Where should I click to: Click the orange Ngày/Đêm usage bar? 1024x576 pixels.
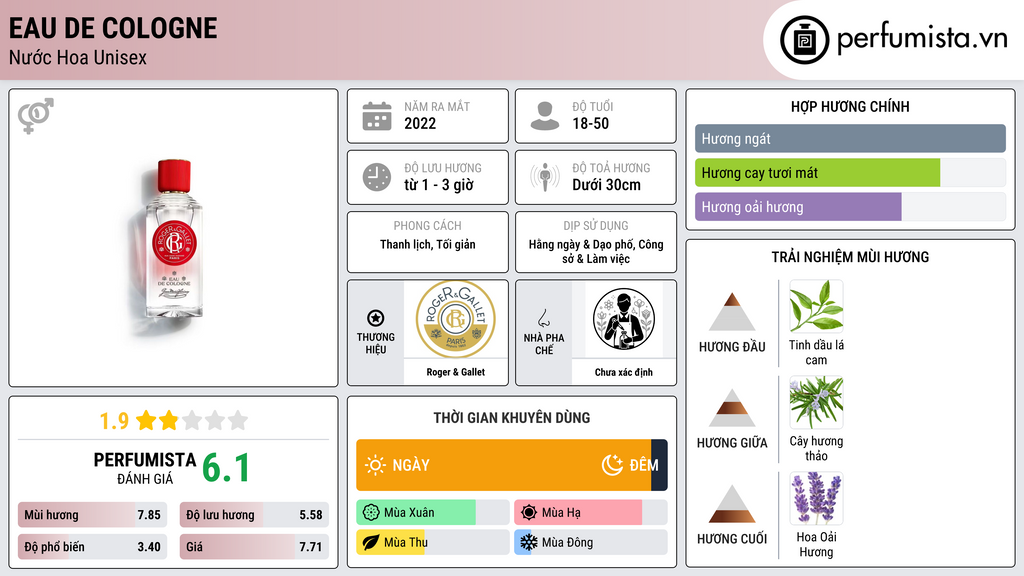pyautogui.click(x=511, y=465)
